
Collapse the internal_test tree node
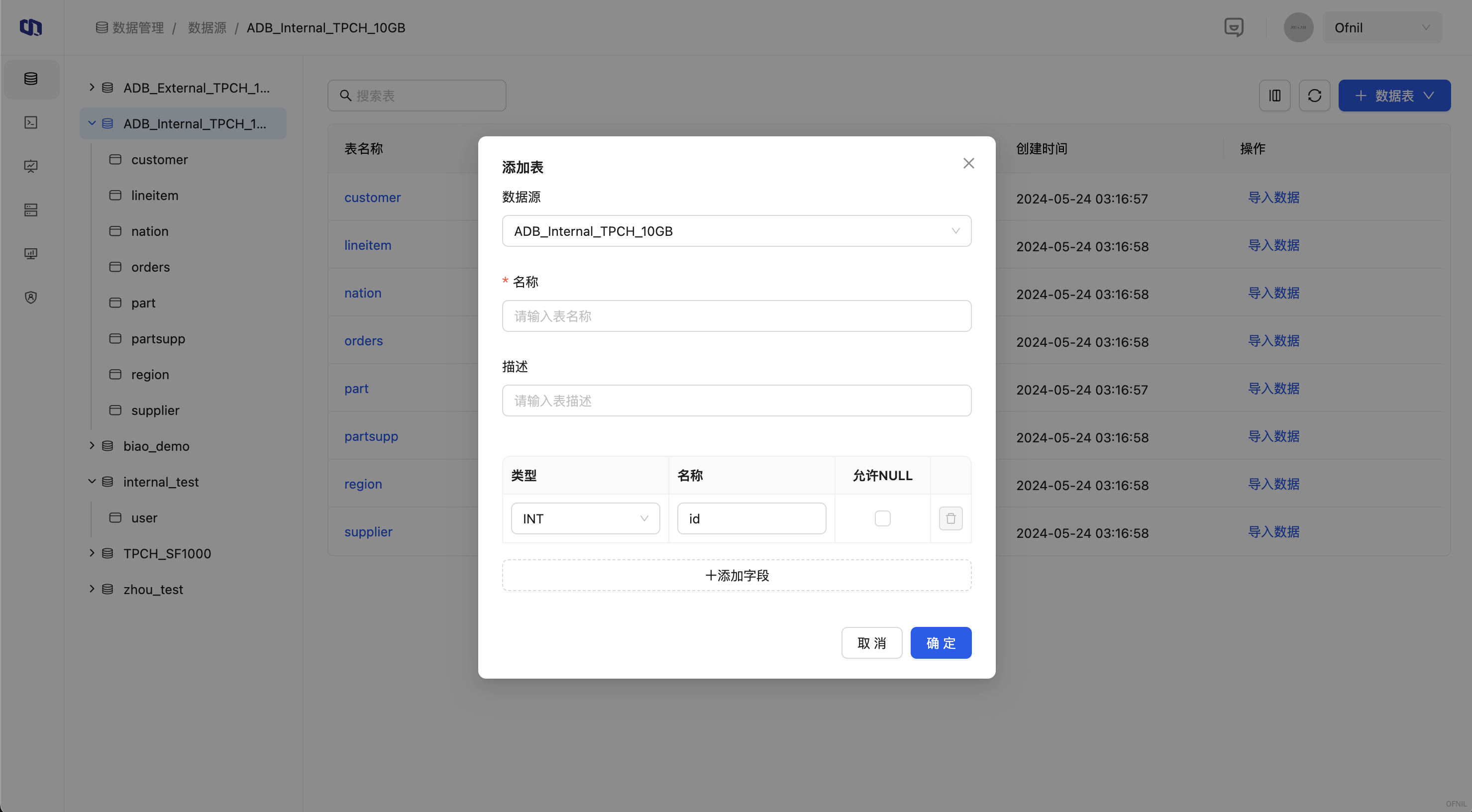92,481
